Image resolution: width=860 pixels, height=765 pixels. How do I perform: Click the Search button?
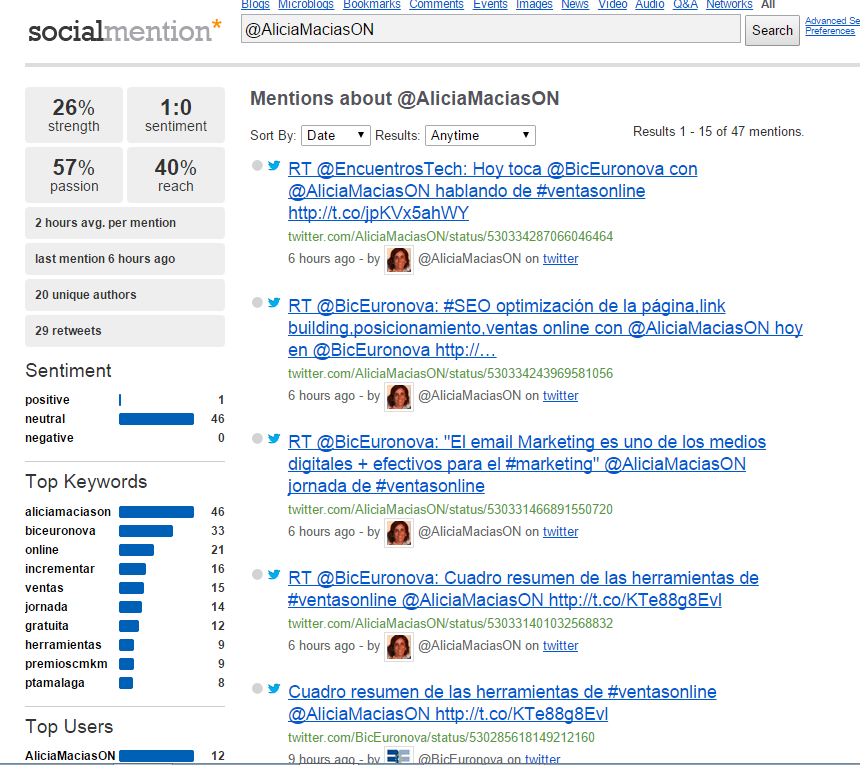pos(772,30)
